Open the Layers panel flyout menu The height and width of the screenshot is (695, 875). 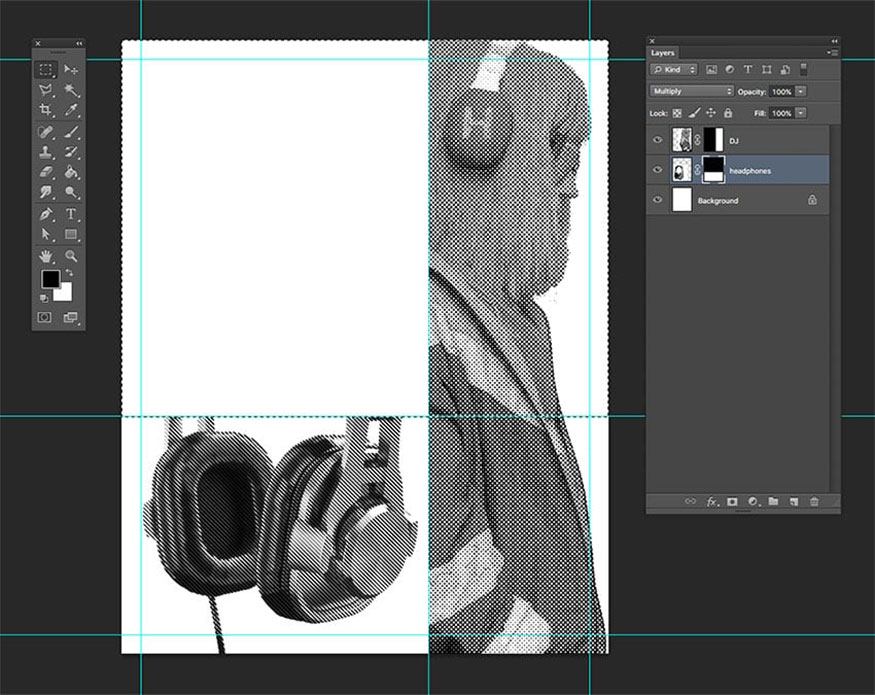tap(832, 52)
